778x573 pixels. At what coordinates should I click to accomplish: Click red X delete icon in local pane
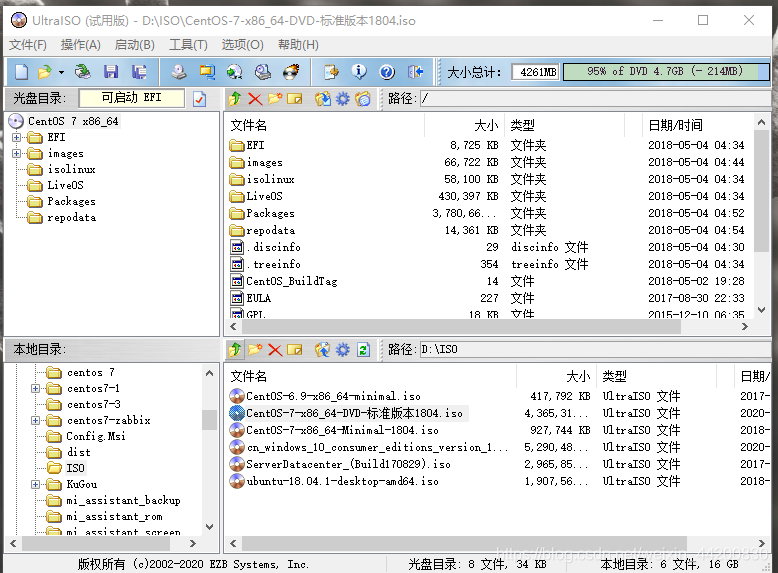click(275, 350)
